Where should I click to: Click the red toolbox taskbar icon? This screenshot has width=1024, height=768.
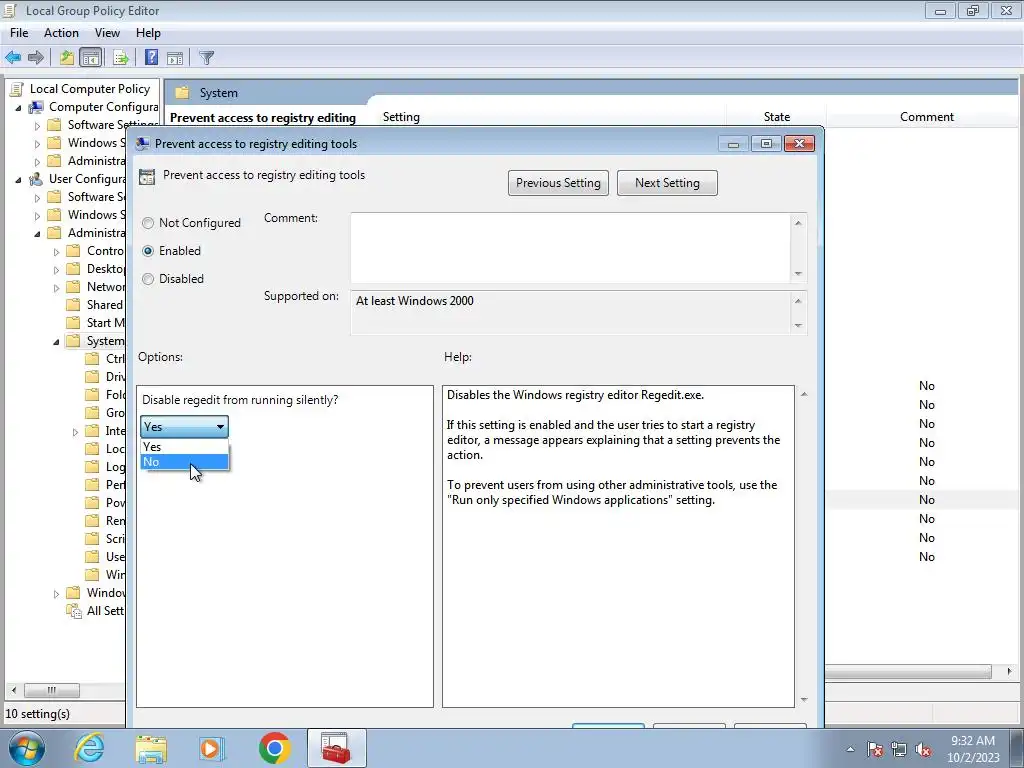pos(336,748)
